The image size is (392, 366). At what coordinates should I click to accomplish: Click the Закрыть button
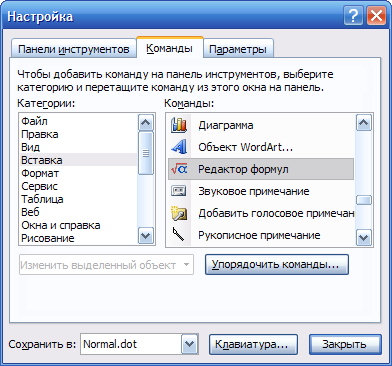pos(345,344)
